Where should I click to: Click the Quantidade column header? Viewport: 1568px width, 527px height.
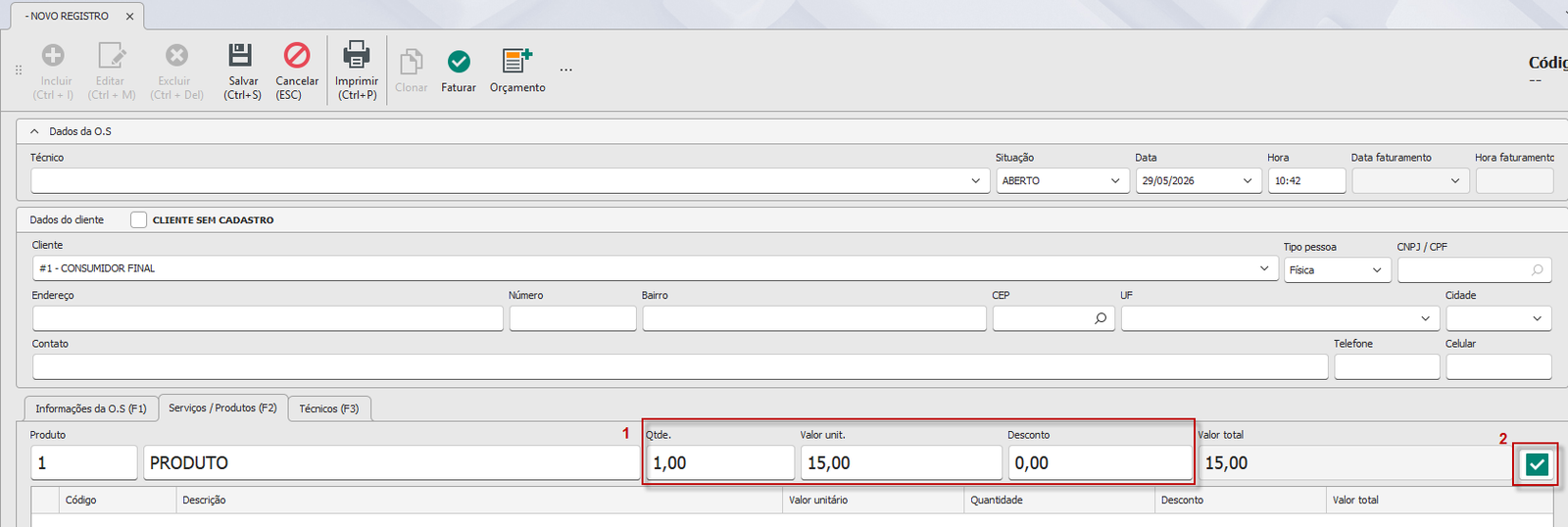(1060, 501)
